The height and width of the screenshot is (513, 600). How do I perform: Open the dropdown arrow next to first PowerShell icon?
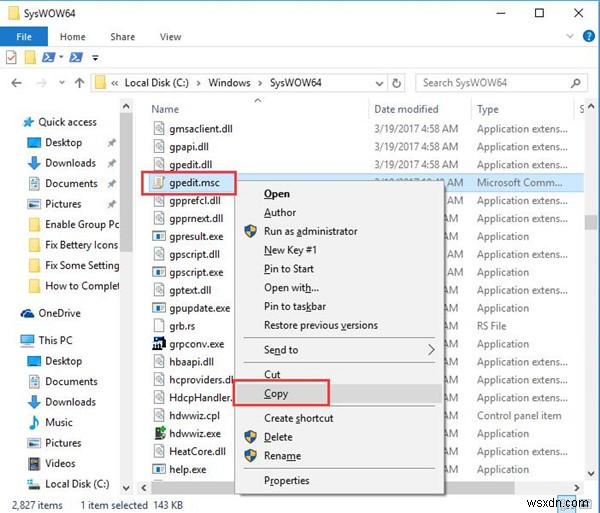61,57
